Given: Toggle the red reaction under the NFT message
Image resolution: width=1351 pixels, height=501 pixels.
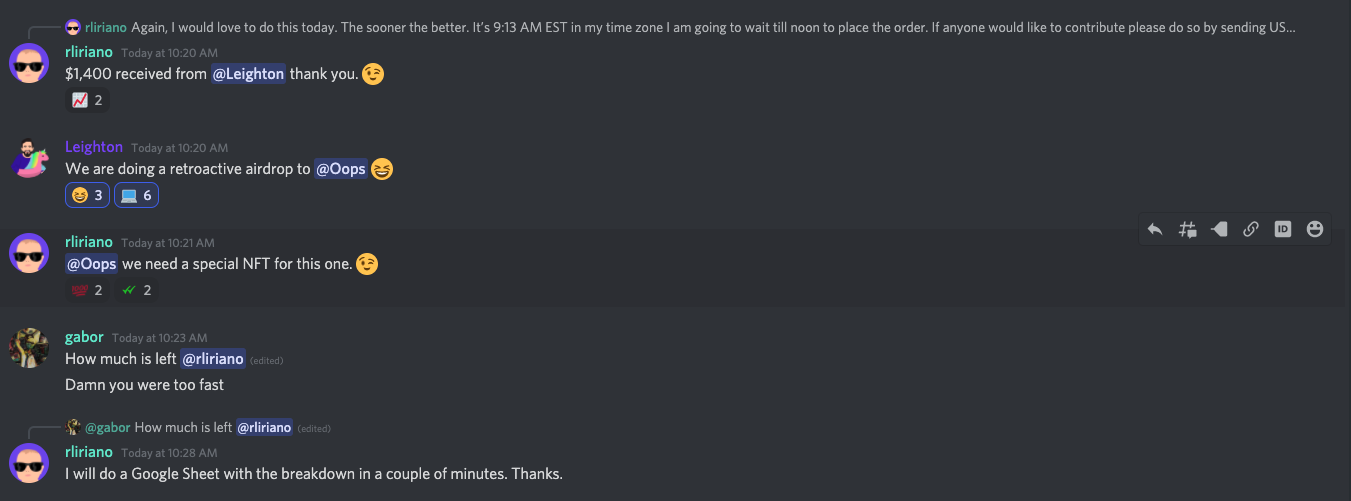Looking at the screenshot, I should pos(87,290).
